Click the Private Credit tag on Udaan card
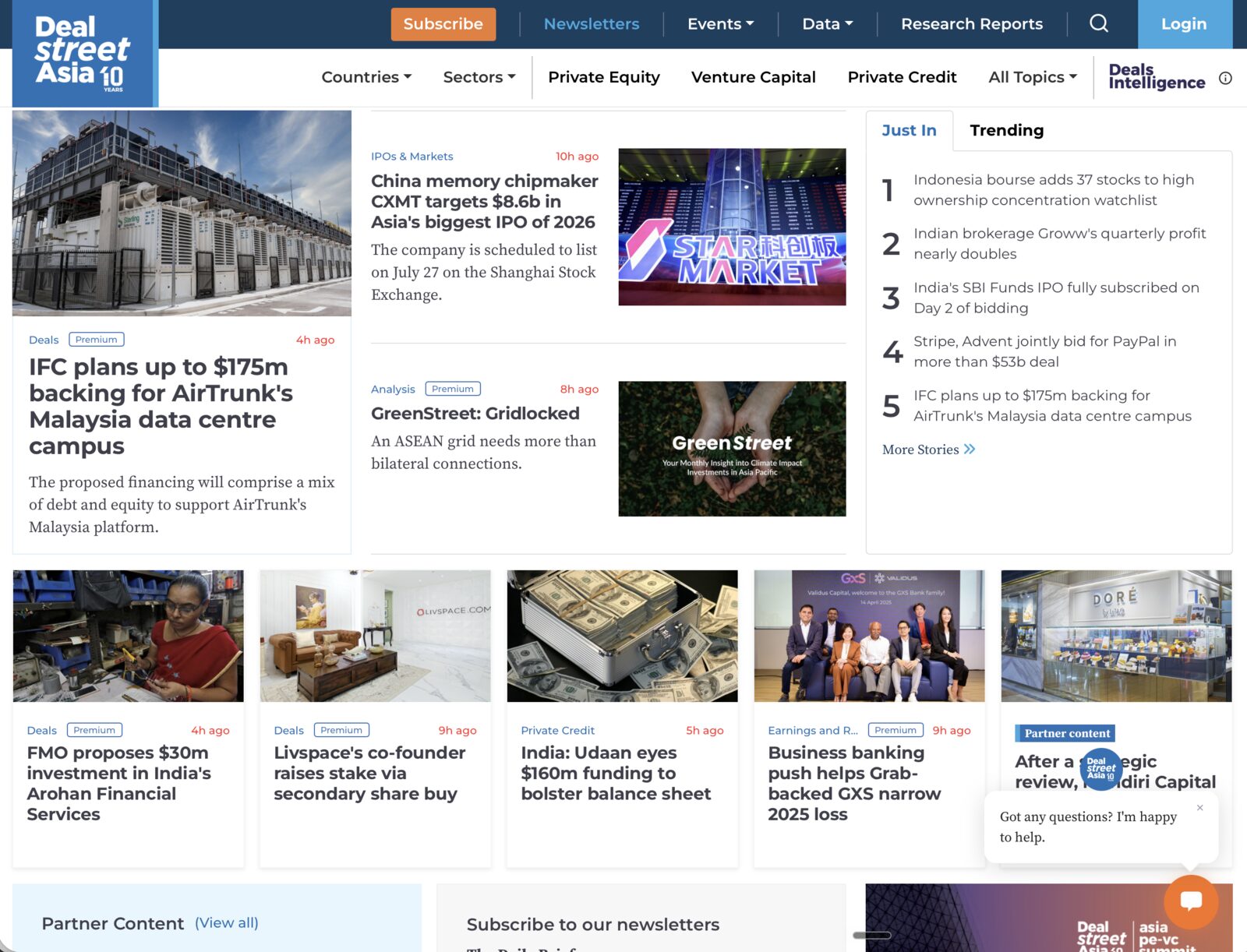1247x952 pixels. pyautogui.click(x=557, y=730)
